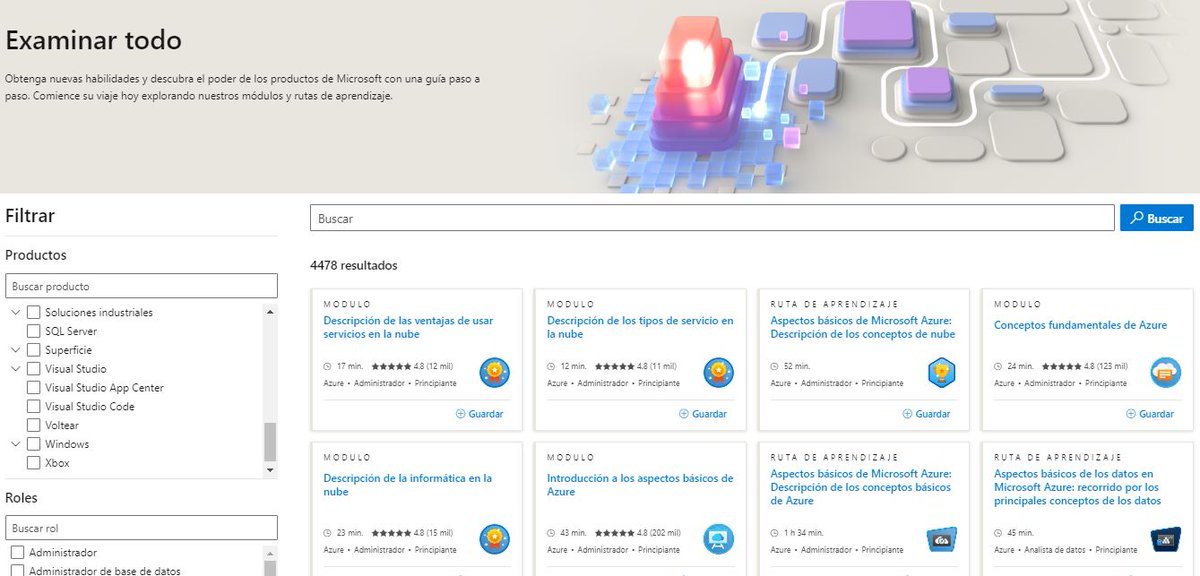Check the Administrador role checkbox
The width and height of the screenshot is (1200, 576).
pyautogui.click(x=17, y=553)
